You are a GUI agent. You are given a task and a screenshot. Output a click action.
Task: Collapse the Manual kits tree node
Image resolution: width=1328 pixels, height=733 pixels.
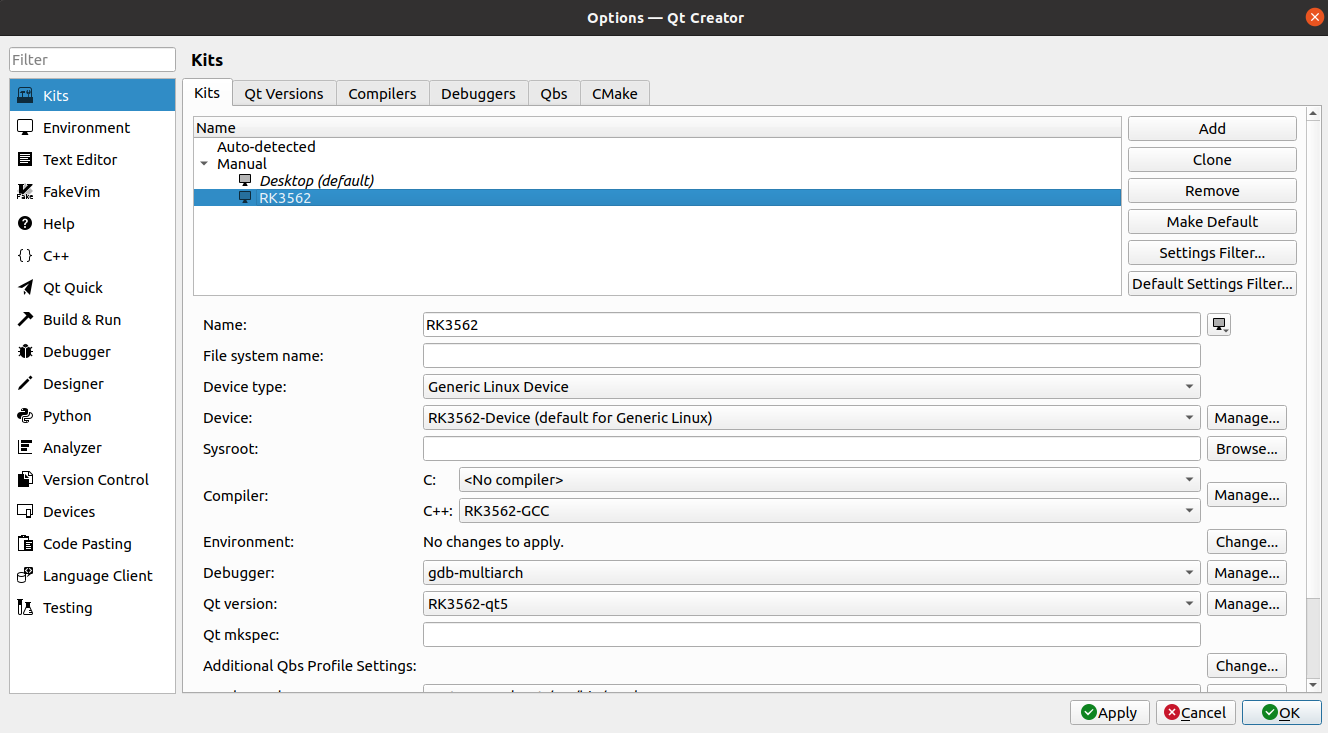(204, 164)
